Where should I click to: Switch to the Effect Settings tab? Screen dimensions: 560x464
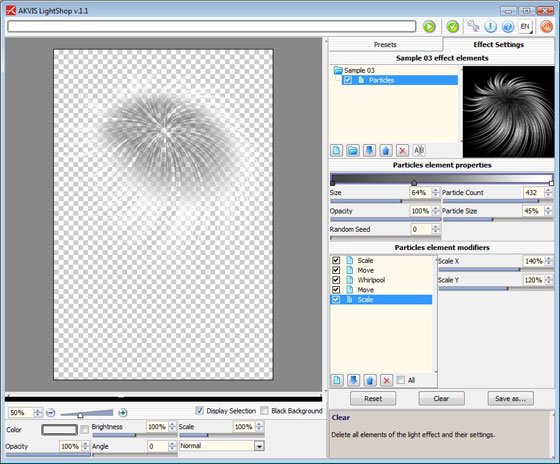tap(499, 45)
